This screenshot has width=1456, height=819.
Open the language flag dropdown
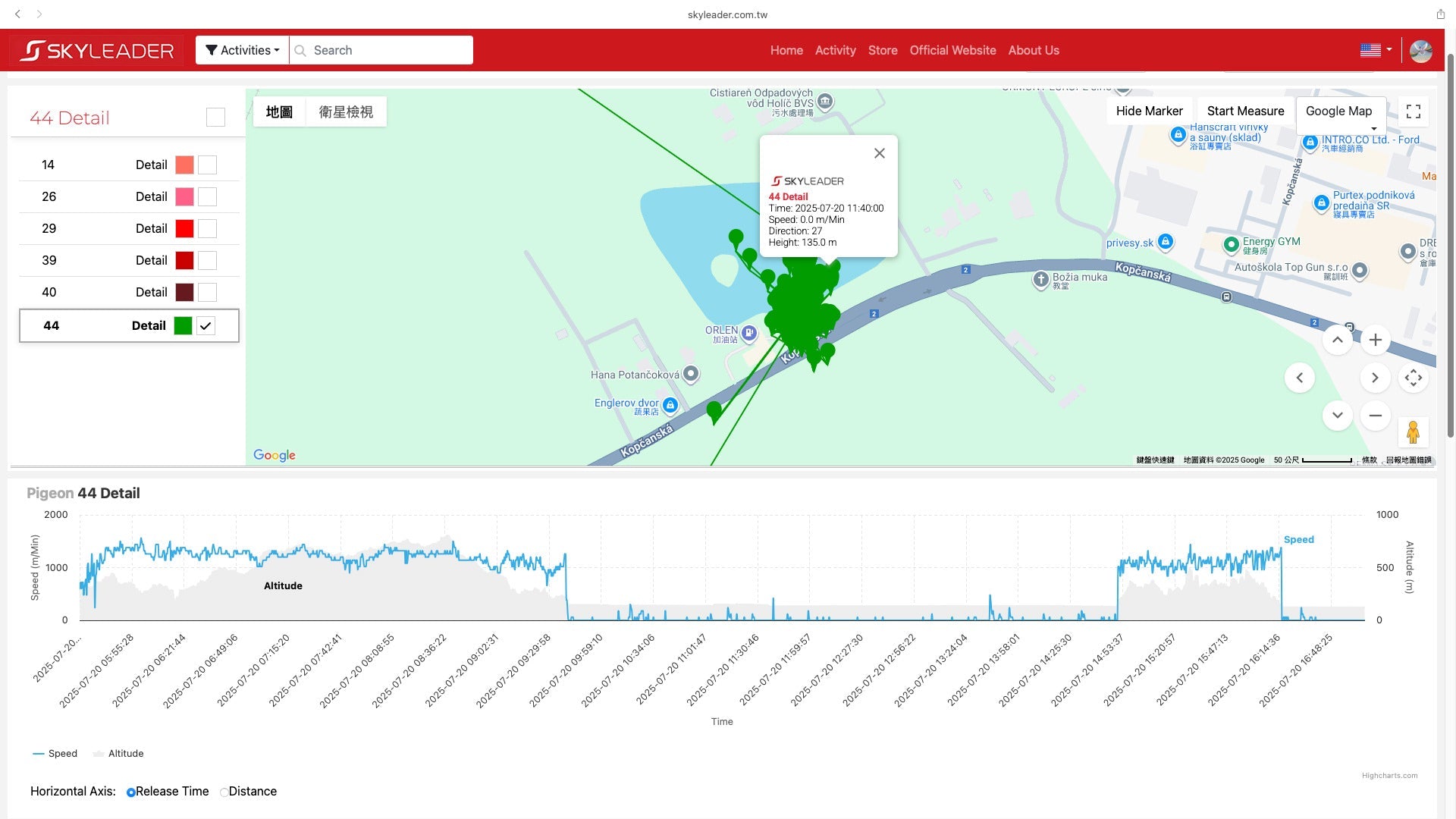point(1375,50)
